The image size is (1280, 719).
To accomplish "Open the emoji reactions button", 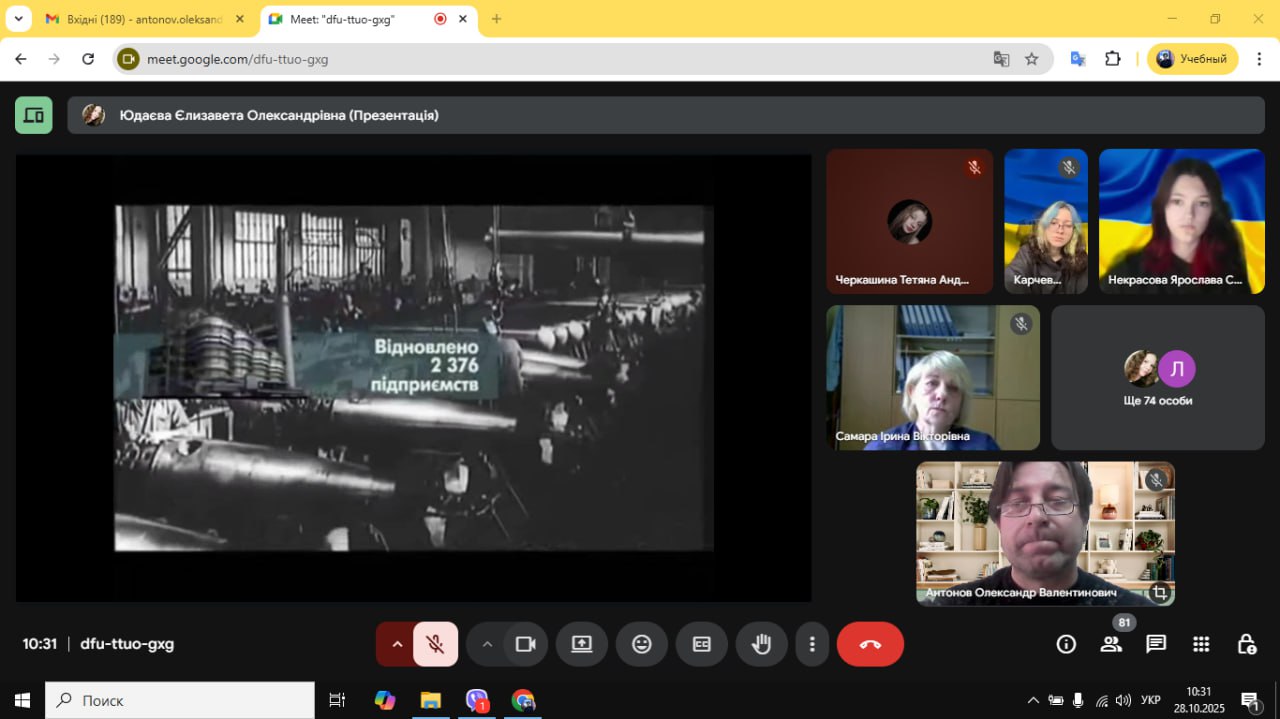I will coord(642,644).
